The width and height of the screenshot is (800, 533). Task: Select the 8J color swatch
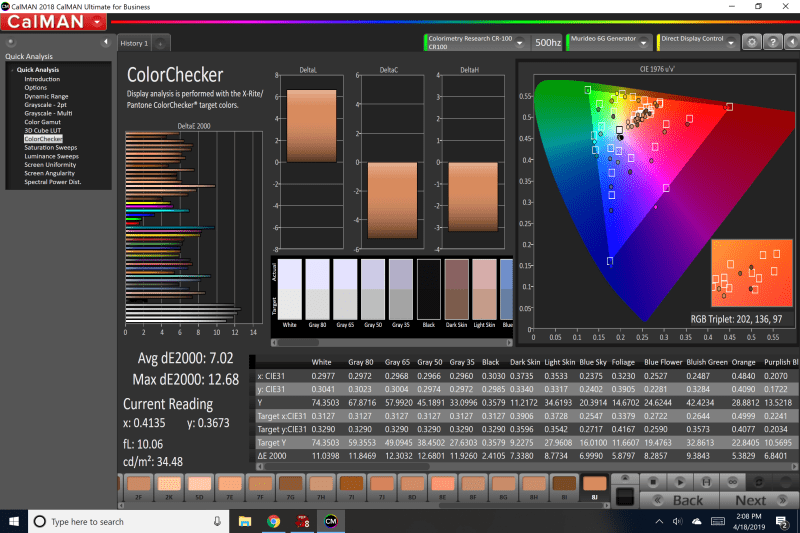594,487
